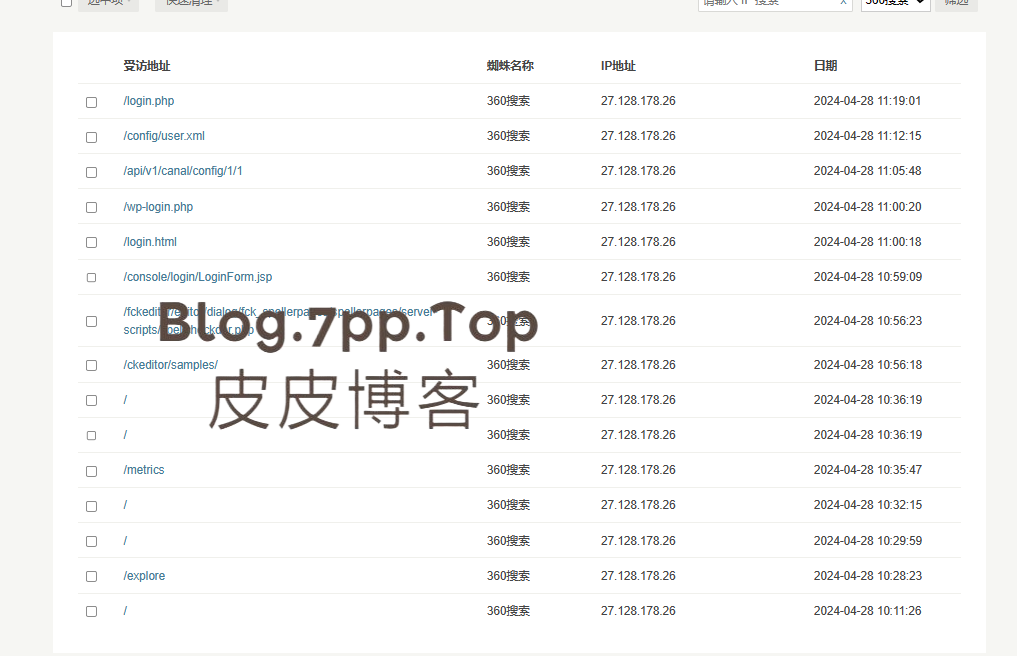Expand the 快速清理 dropdown button
The image size is (1017, 656).
191,3
